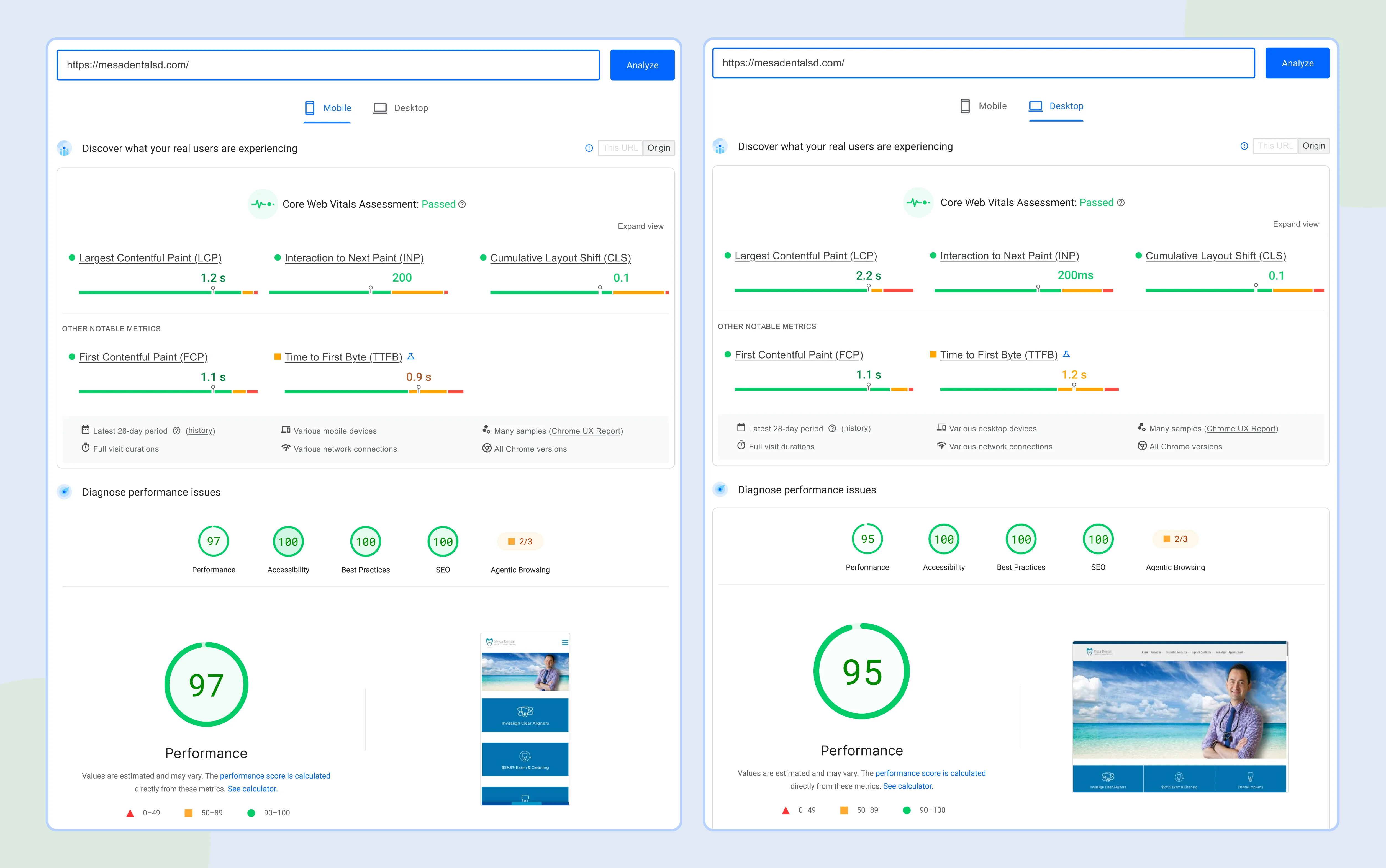The image size is (1386, 868).
Task: Click stopwatch icon by Full visit durations, left
Action: (86, 448)
